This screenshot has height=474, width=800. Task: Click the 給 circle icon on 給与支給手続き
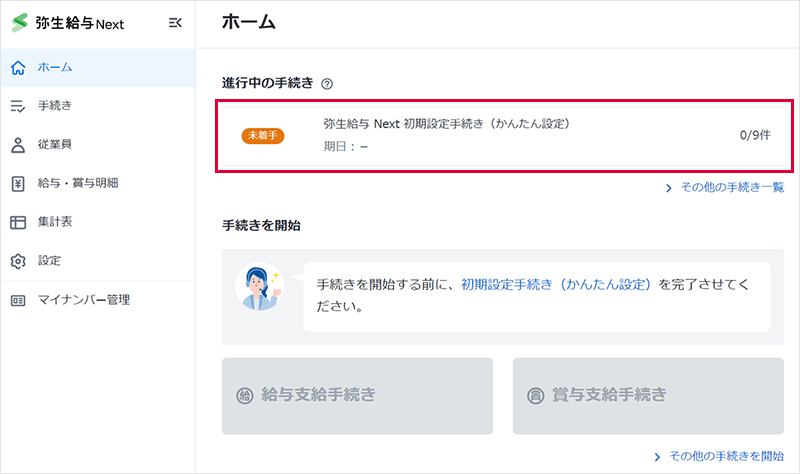tap(245, 395)
